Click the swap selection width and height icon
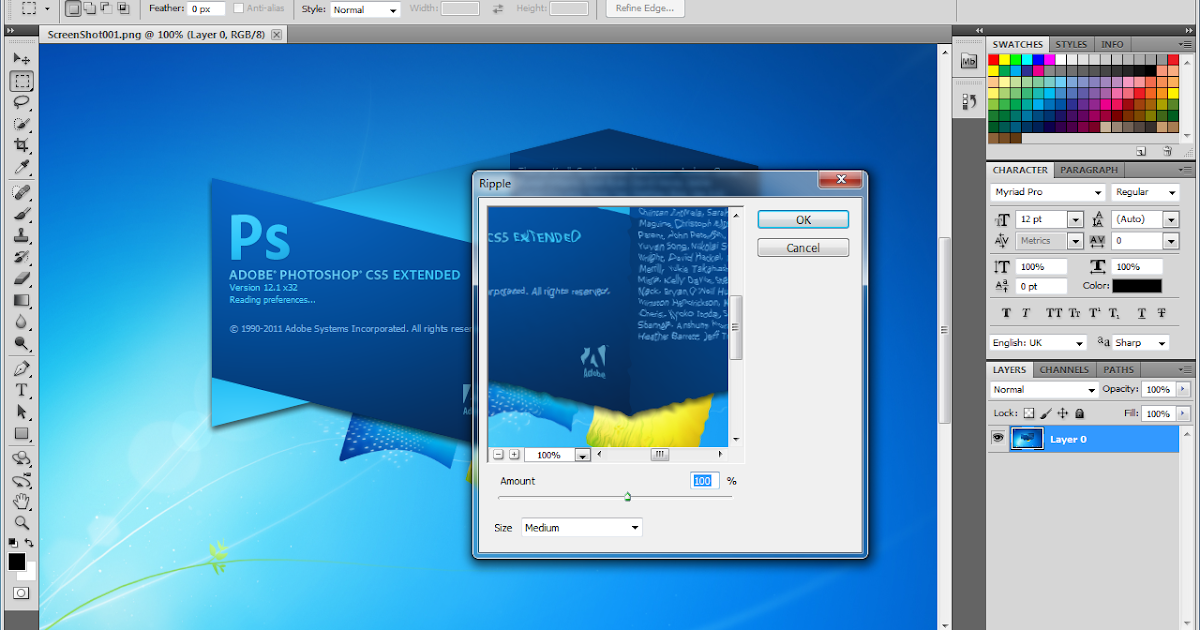 [x=498, y=9]
